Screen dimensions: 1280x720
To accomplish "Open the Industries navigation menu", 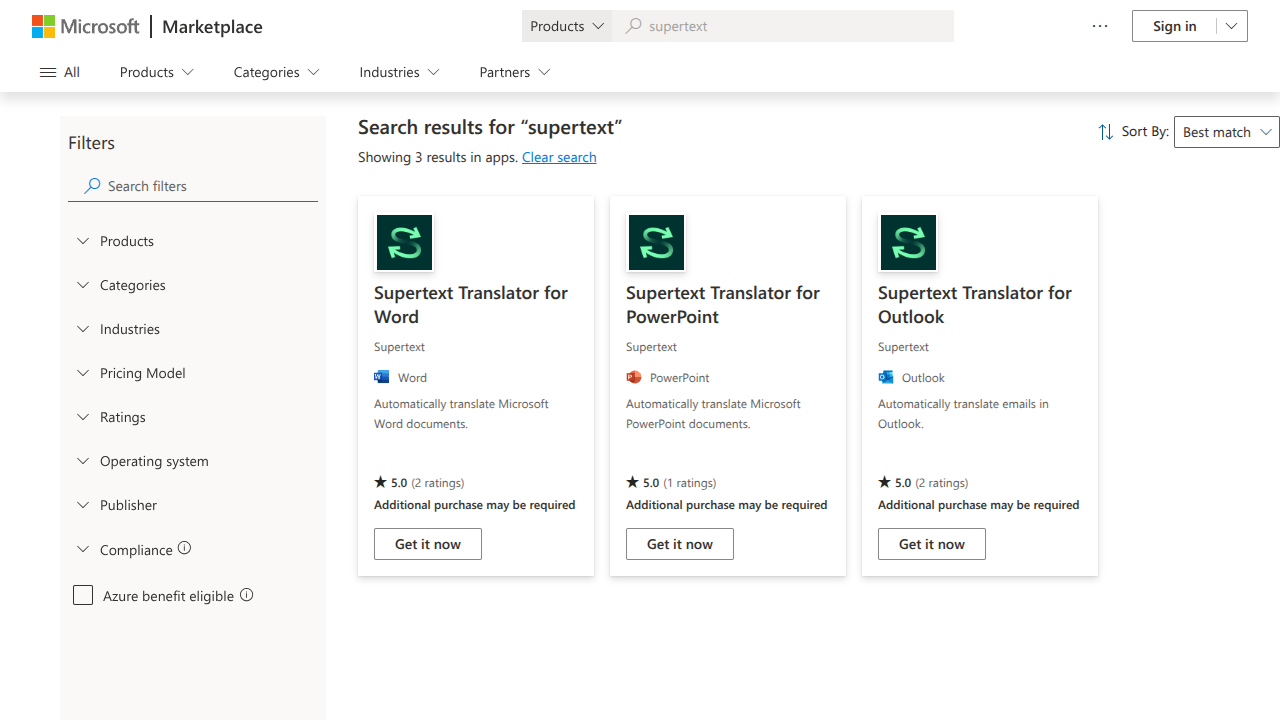I will click(x=398, y=71).
